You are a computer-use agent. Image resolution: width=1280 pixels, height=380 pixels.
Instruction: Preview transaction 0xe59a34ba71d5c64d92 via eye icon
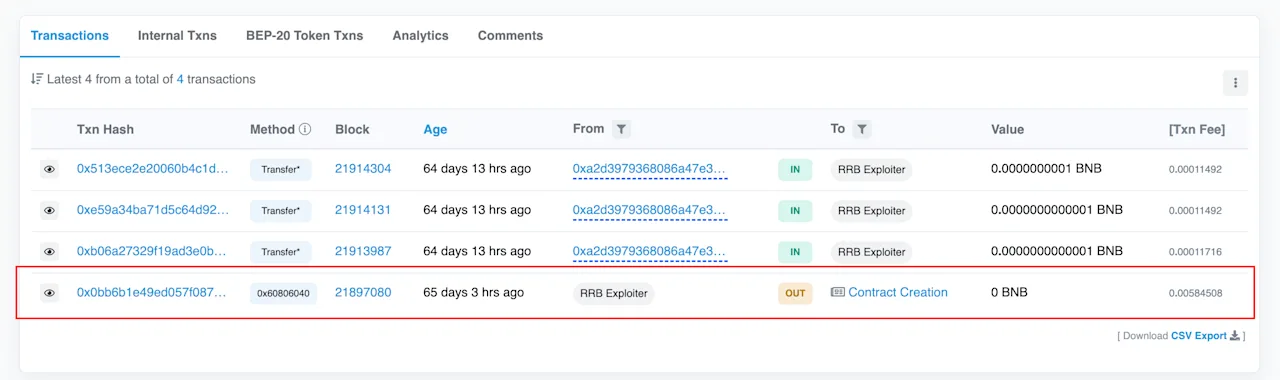pyautogui.click(x=49, y=211)
